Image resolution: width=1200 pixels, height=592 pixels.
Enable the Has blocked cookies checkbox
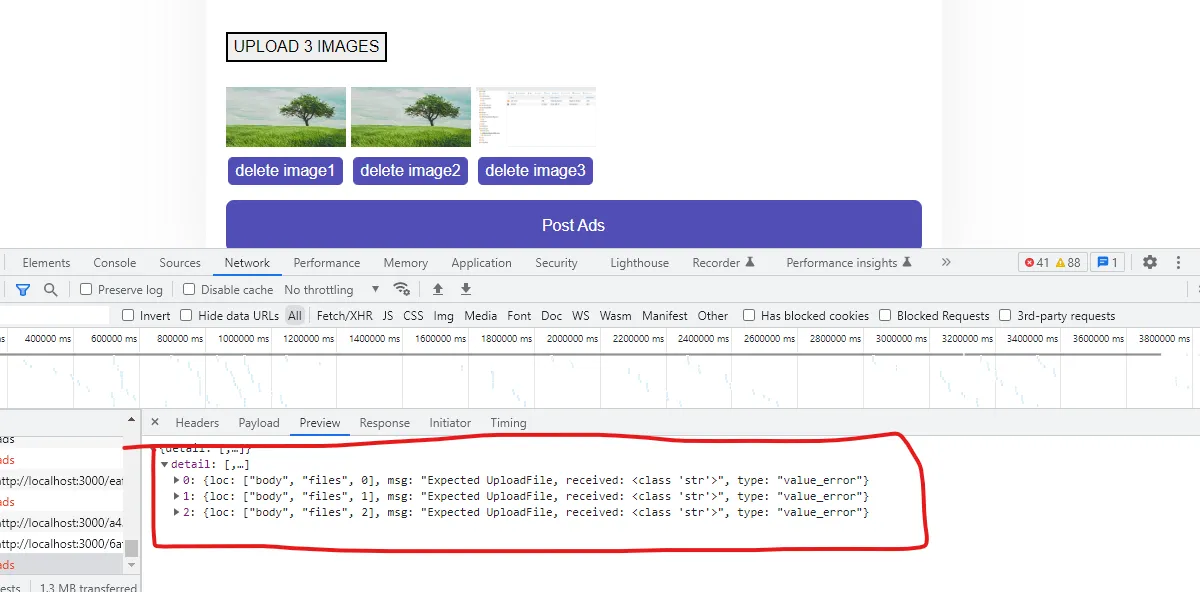(749, 315)
